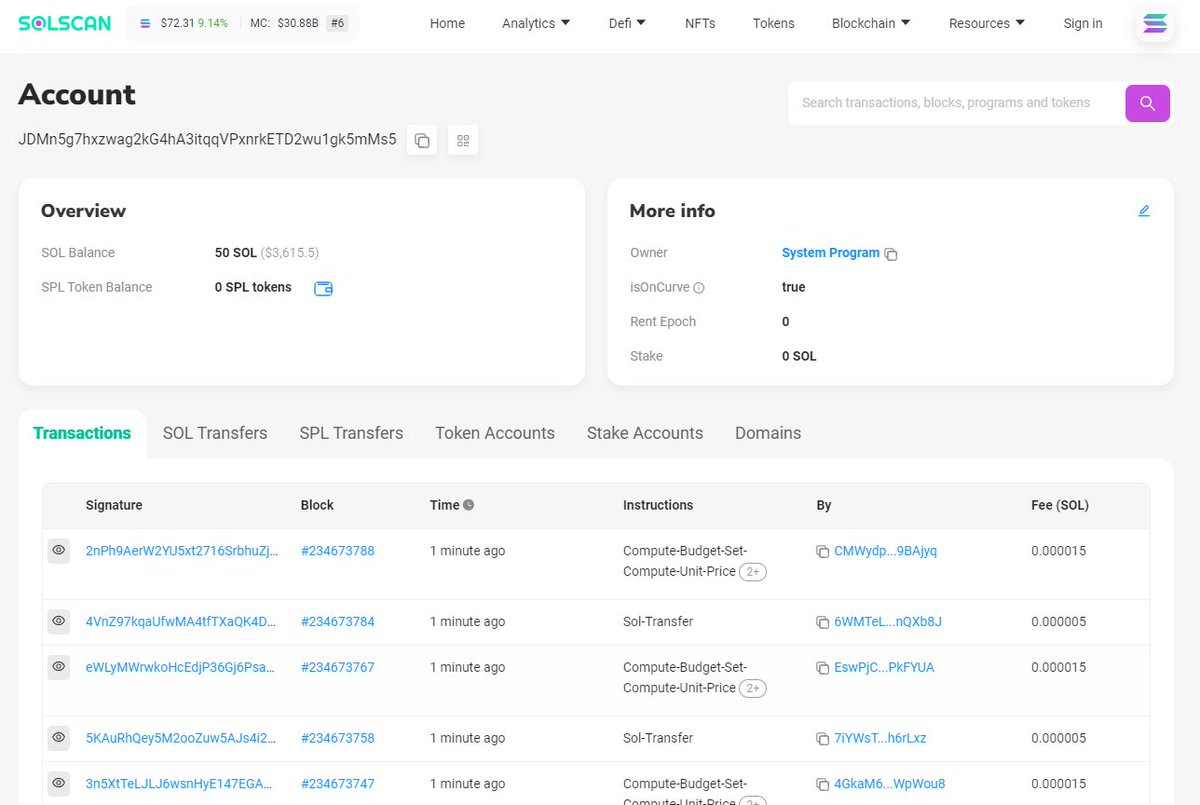Screen dimensions: 1200x805
Task: Open transaction signature 2nPh9AerW2YU5xt2716SrbhuZj...
Action: click(182, 551)
